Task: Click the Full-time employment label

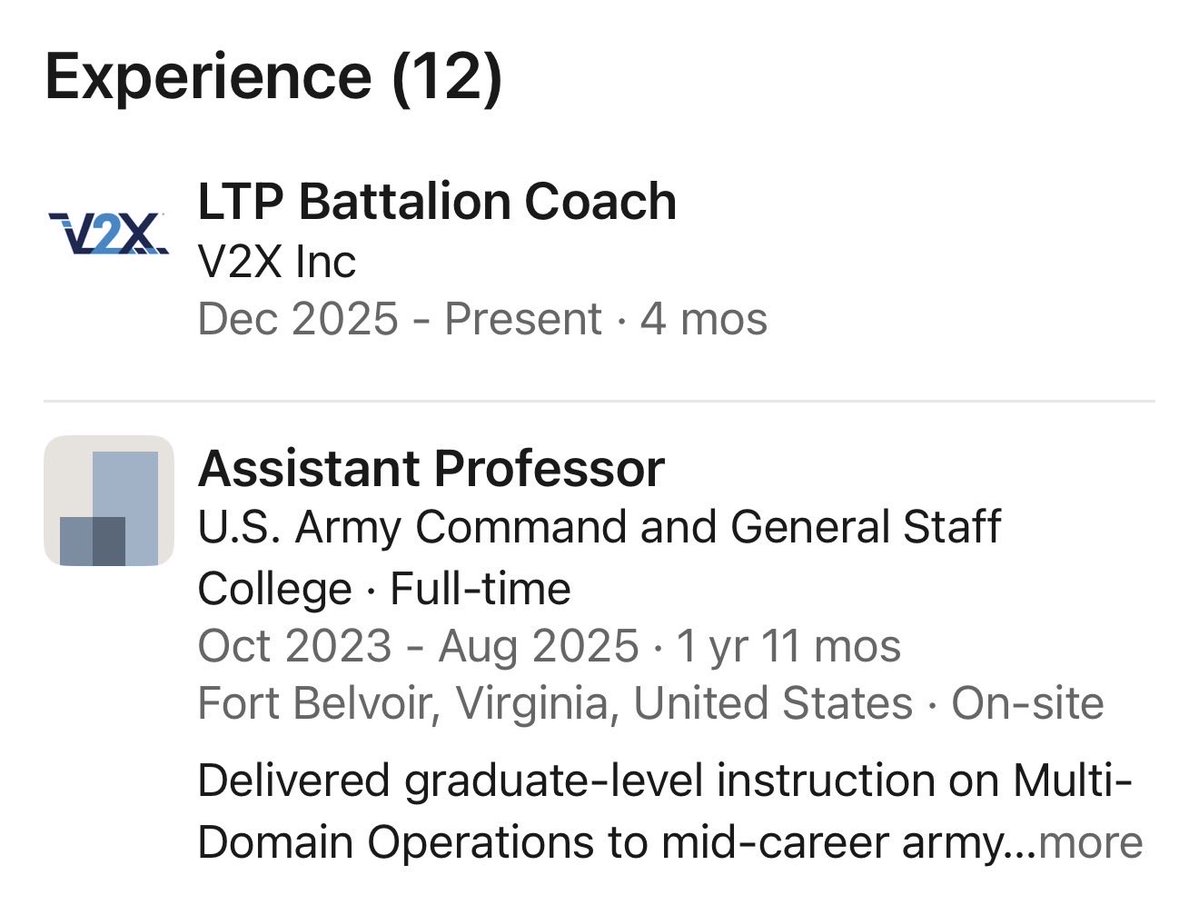Action: tap(480, 587)
